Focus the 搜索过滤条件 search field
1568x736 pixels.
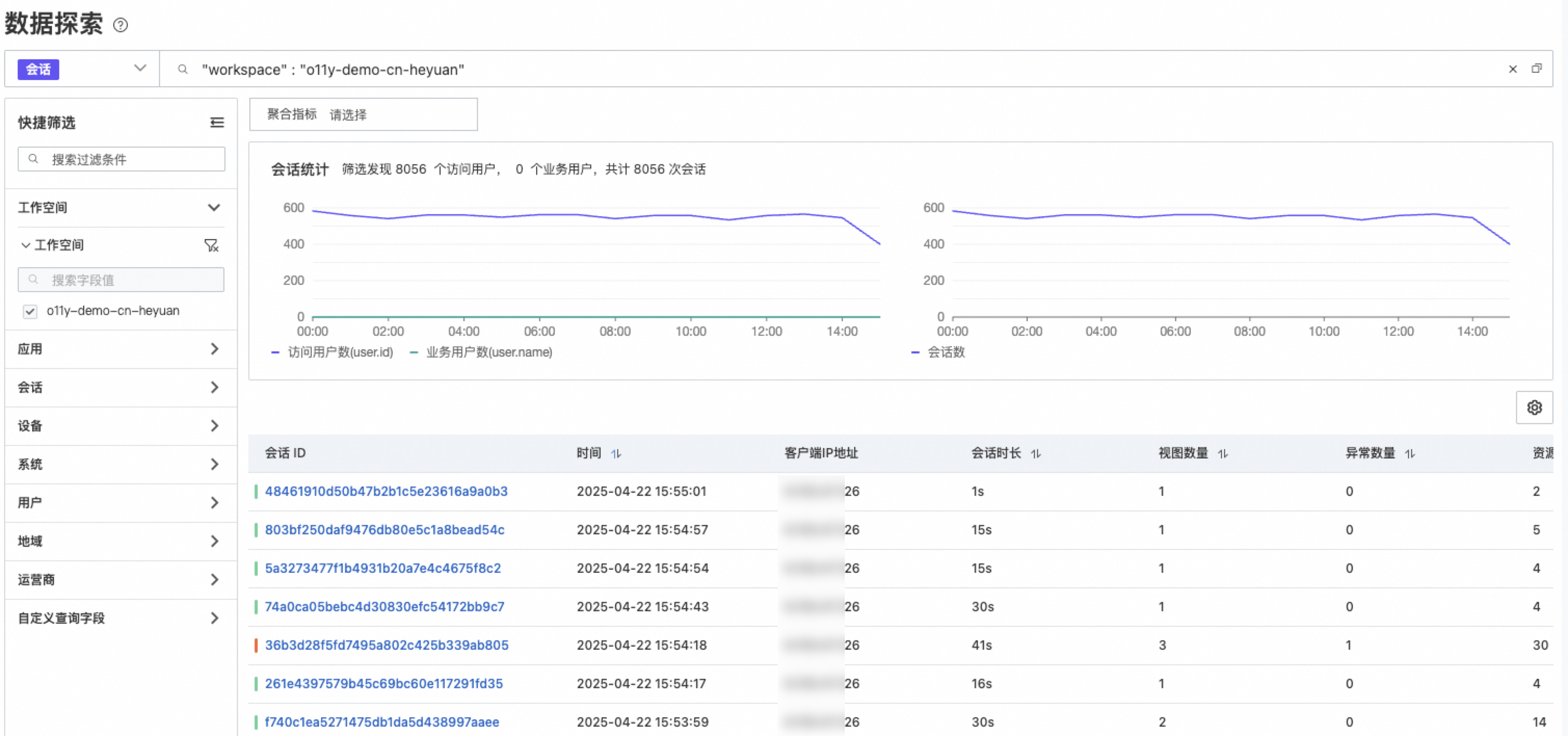(121, 159)
